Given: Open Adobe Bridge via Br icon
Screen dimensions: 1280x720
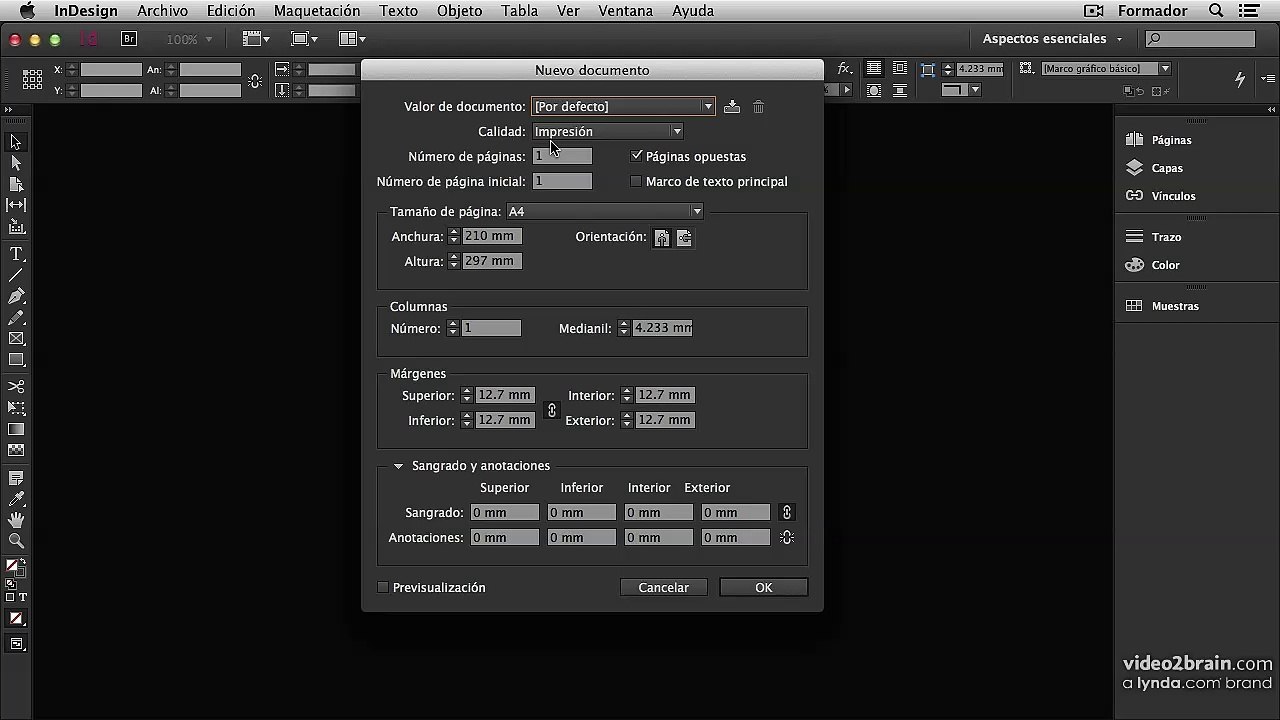Looking at the screenshot, I should (129, 39).
